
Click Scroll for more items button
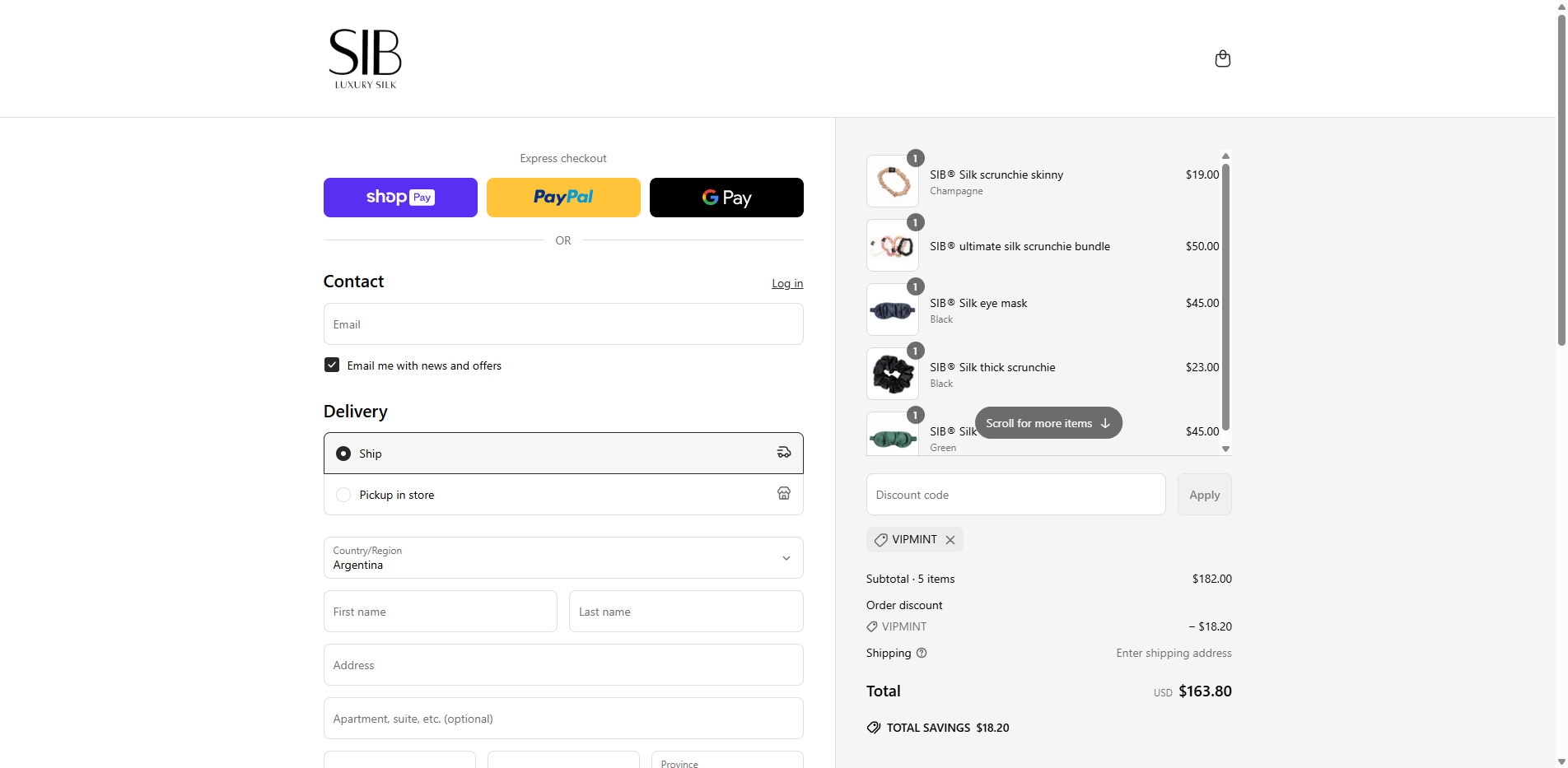coord(1048,423)
